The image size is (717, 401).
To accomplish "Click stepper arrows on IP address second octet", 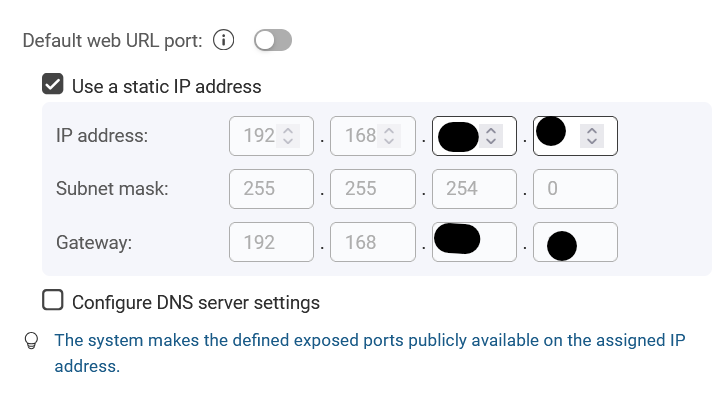I will tap(389, 136).
